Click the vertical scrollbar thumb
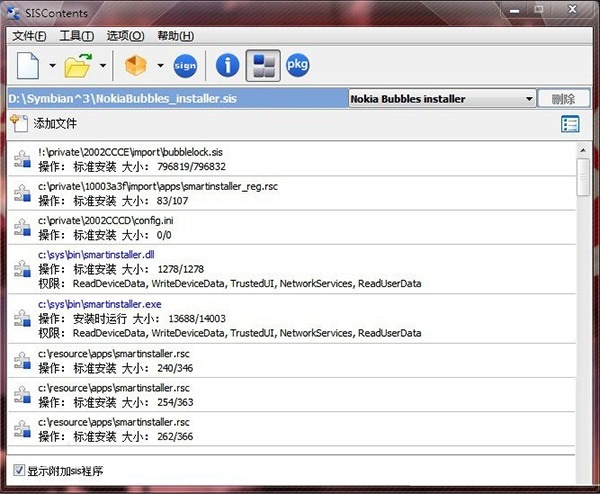Image resolution: width=600 pixels, height=494 pixels. point(583,177)
